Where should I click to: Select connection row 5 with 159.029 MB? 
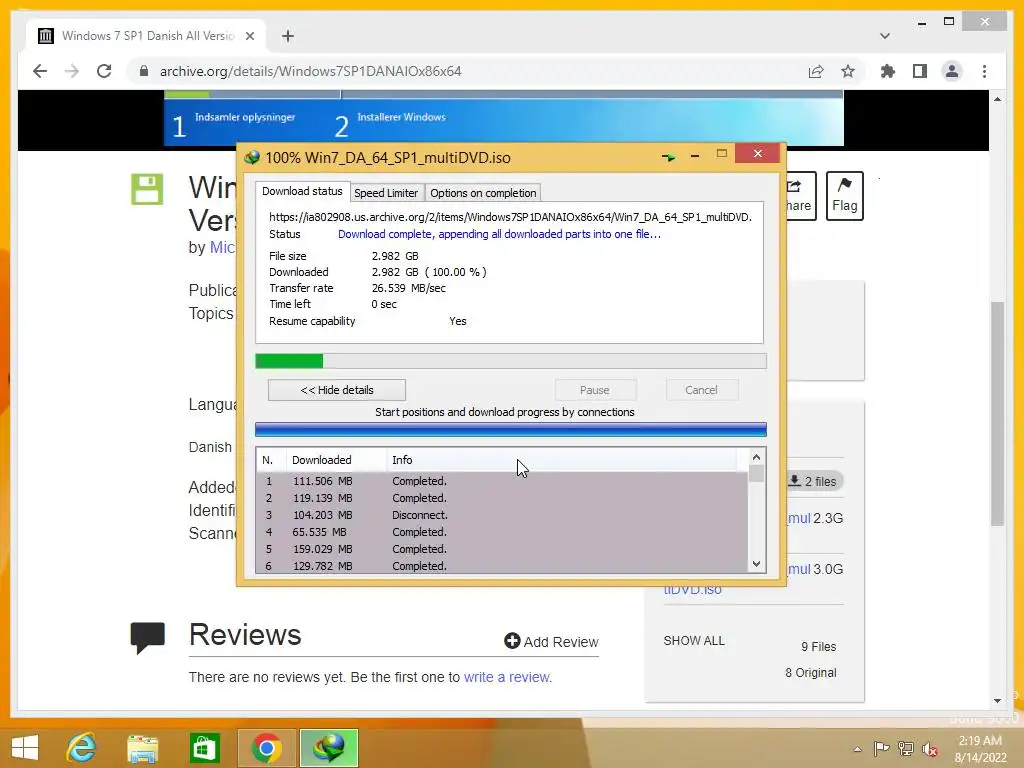point(502,549)
